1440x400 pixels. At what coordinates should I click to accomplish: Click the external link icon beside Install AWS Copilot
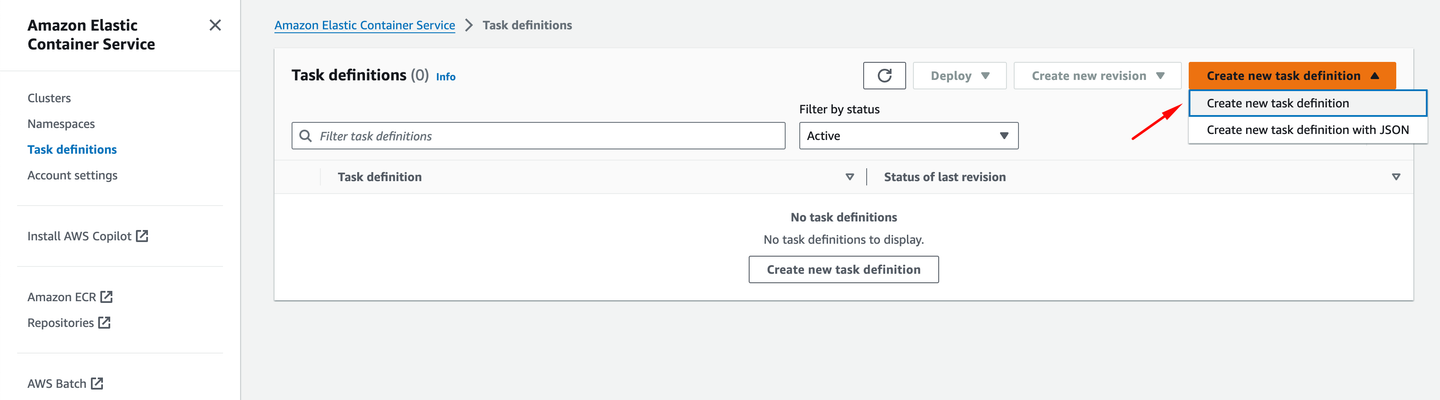[x=142, y=236]
